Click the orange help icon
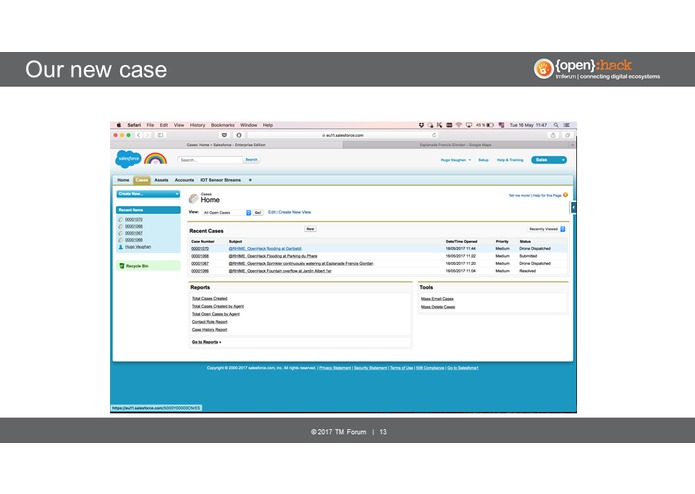Viewport: 695px width, 494px height. coord(566,195)
